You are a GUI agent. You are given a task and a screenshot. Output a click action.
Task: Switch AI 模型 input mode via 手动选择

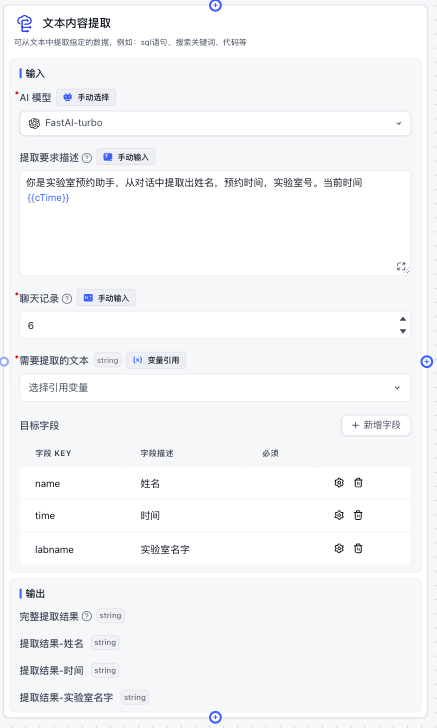86,98
